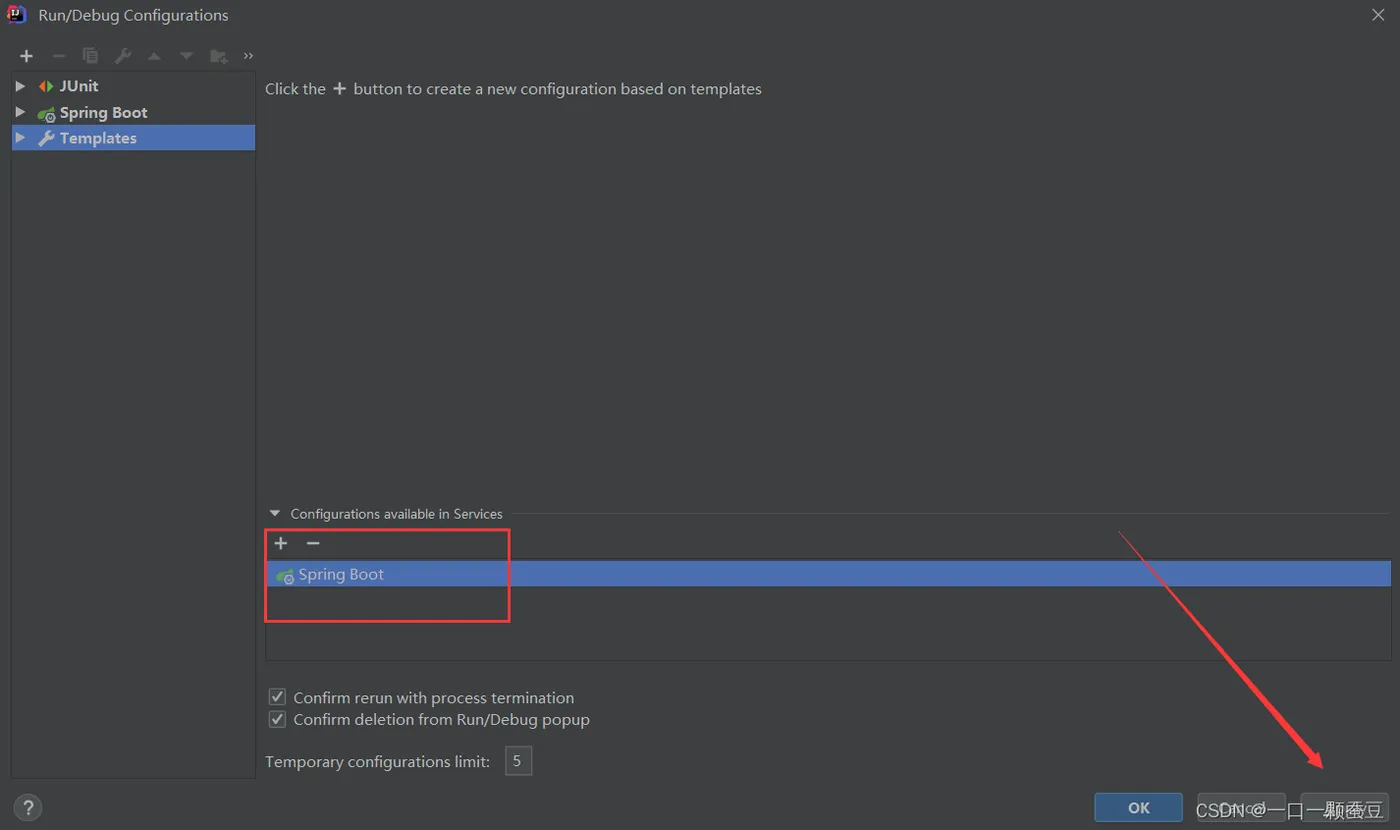Screen dimensions: 1400x830
Task: Show more toolbar actions via the double chevron
Action: tap(248, 56)
